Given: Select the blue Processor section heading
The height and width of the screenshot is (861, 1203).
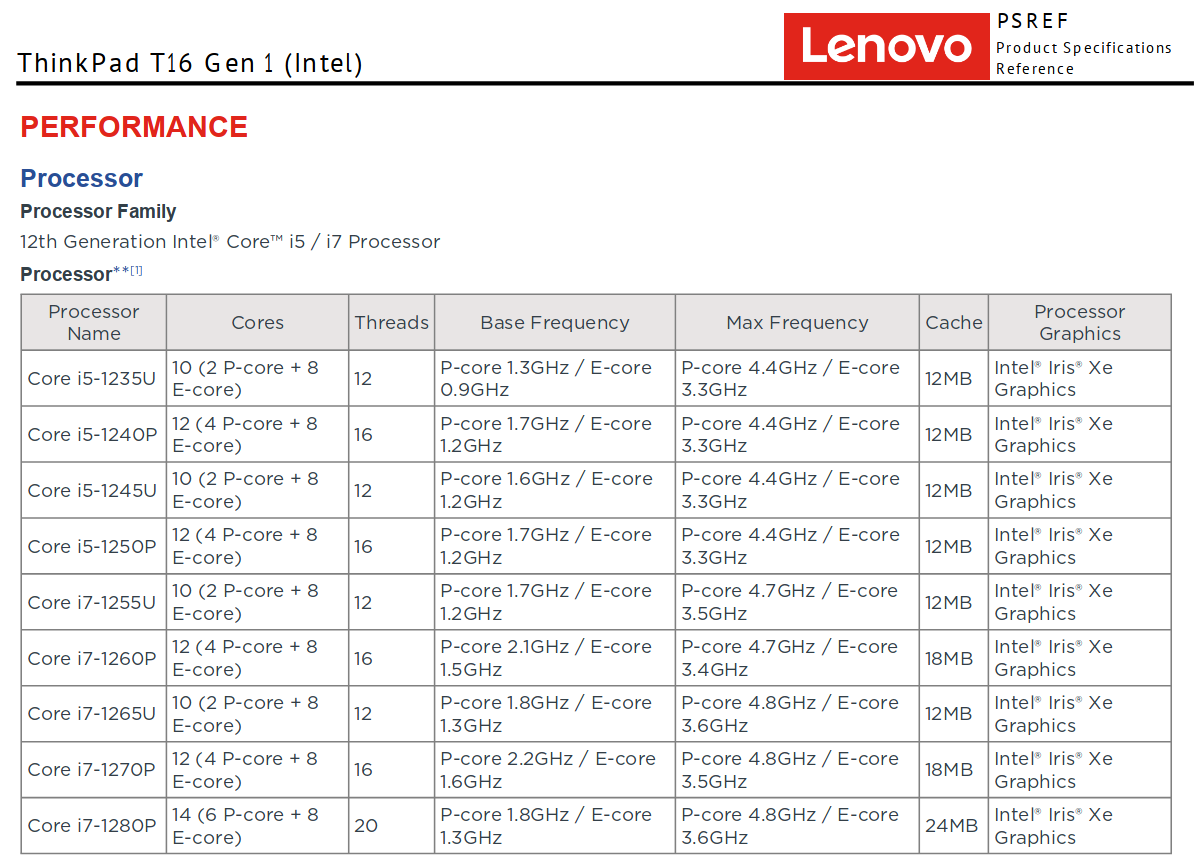Looking at the screenshot, I should click(x=82, y=179).
